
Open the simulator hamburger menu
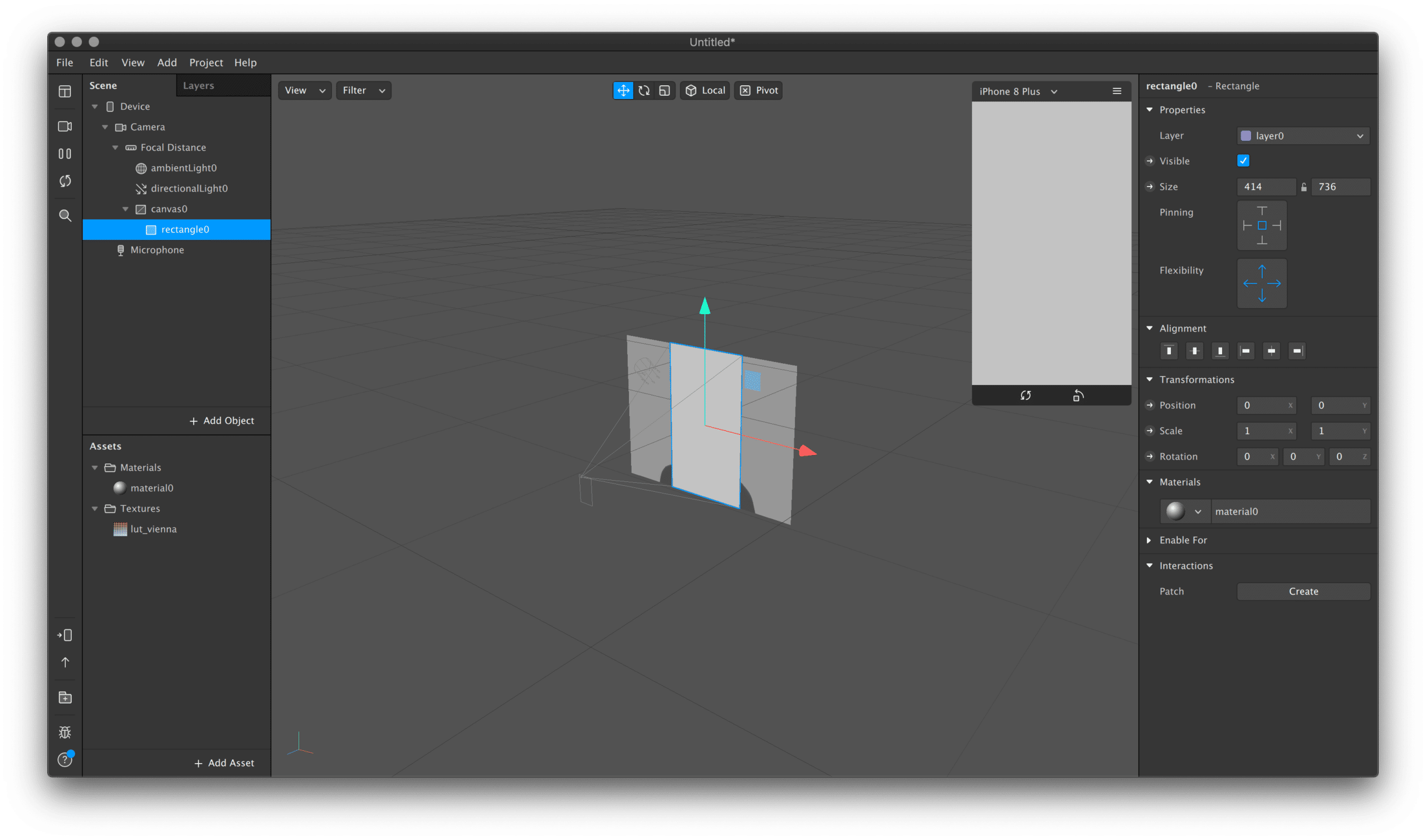(x=1117, y=91)
